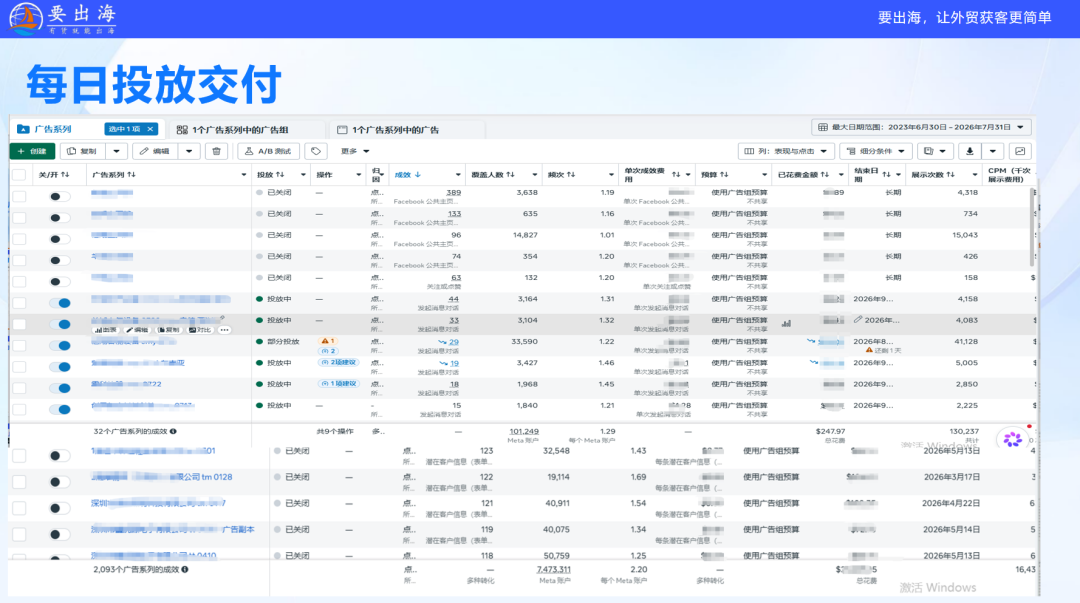This screenshot has width=1080, height=603.
Task: Click the three-dots more icon under highlighted campaign
Action: (225, 330)
